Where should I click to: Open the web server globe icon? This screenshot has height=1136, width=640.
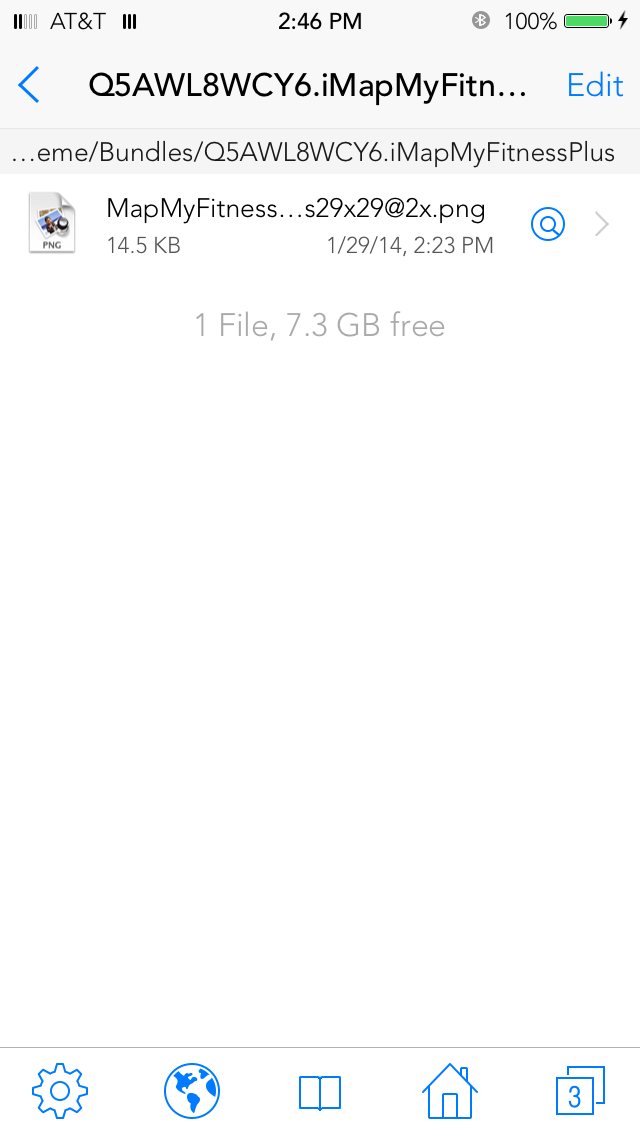click(191, 1091)
